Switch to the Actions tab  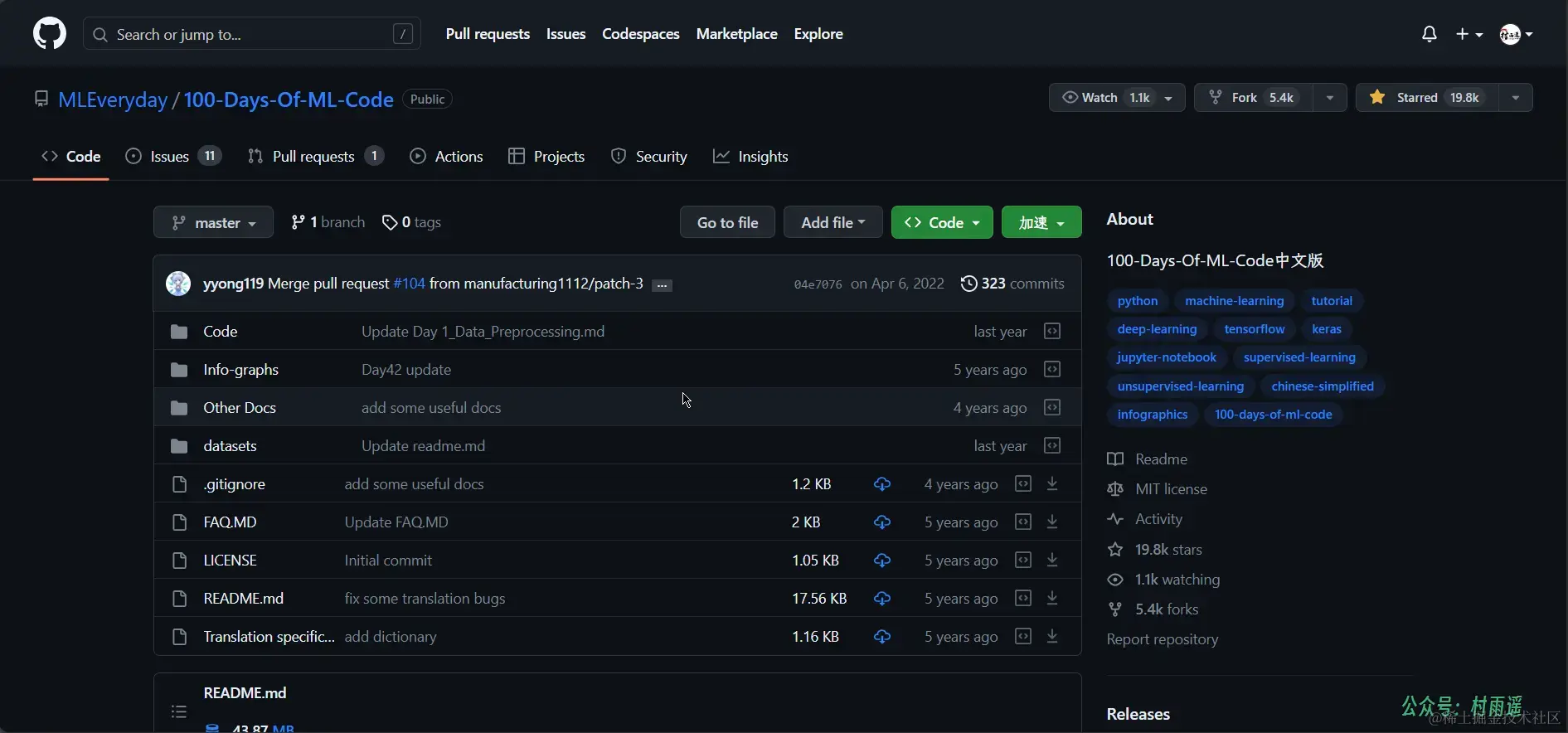click(446, 156)
